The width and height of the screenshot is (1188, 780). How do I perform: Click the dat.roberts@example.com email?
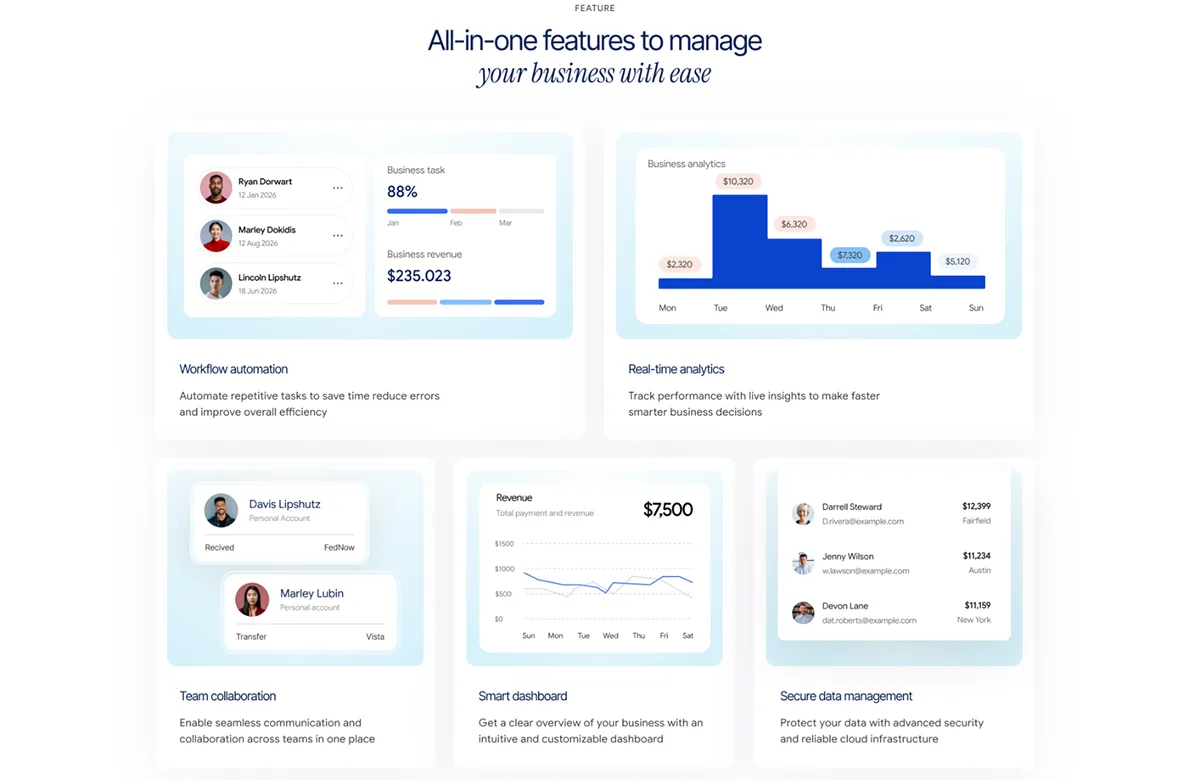click(869, 620)
